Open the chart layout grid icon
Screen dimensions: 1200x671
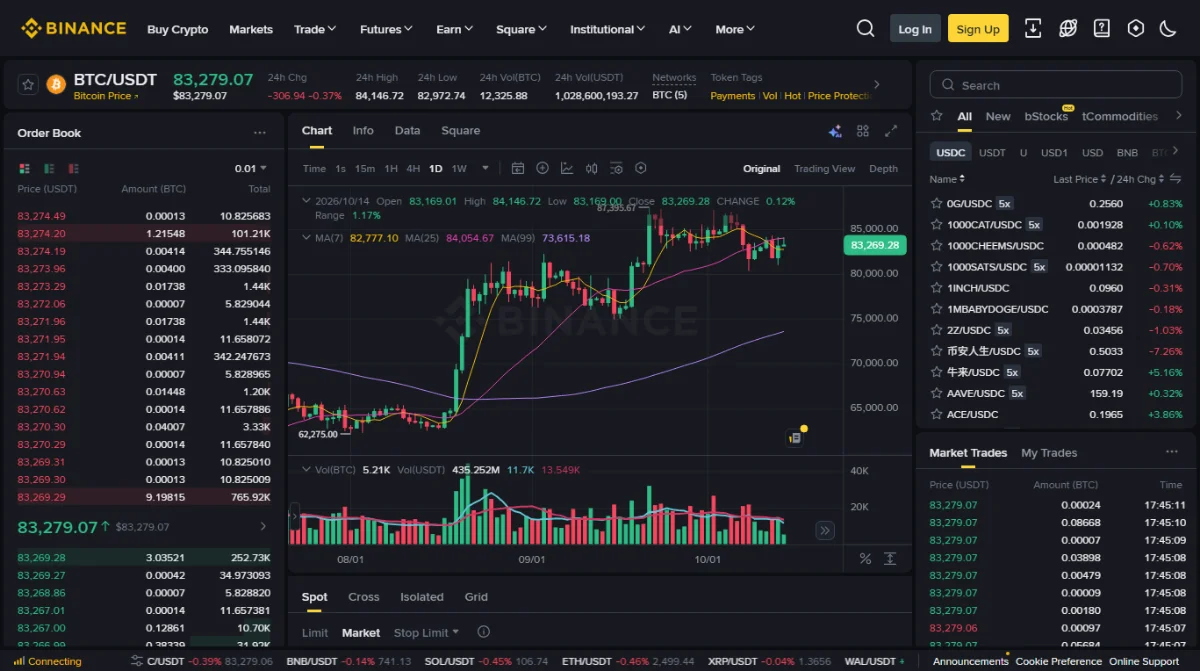[863, 131]
